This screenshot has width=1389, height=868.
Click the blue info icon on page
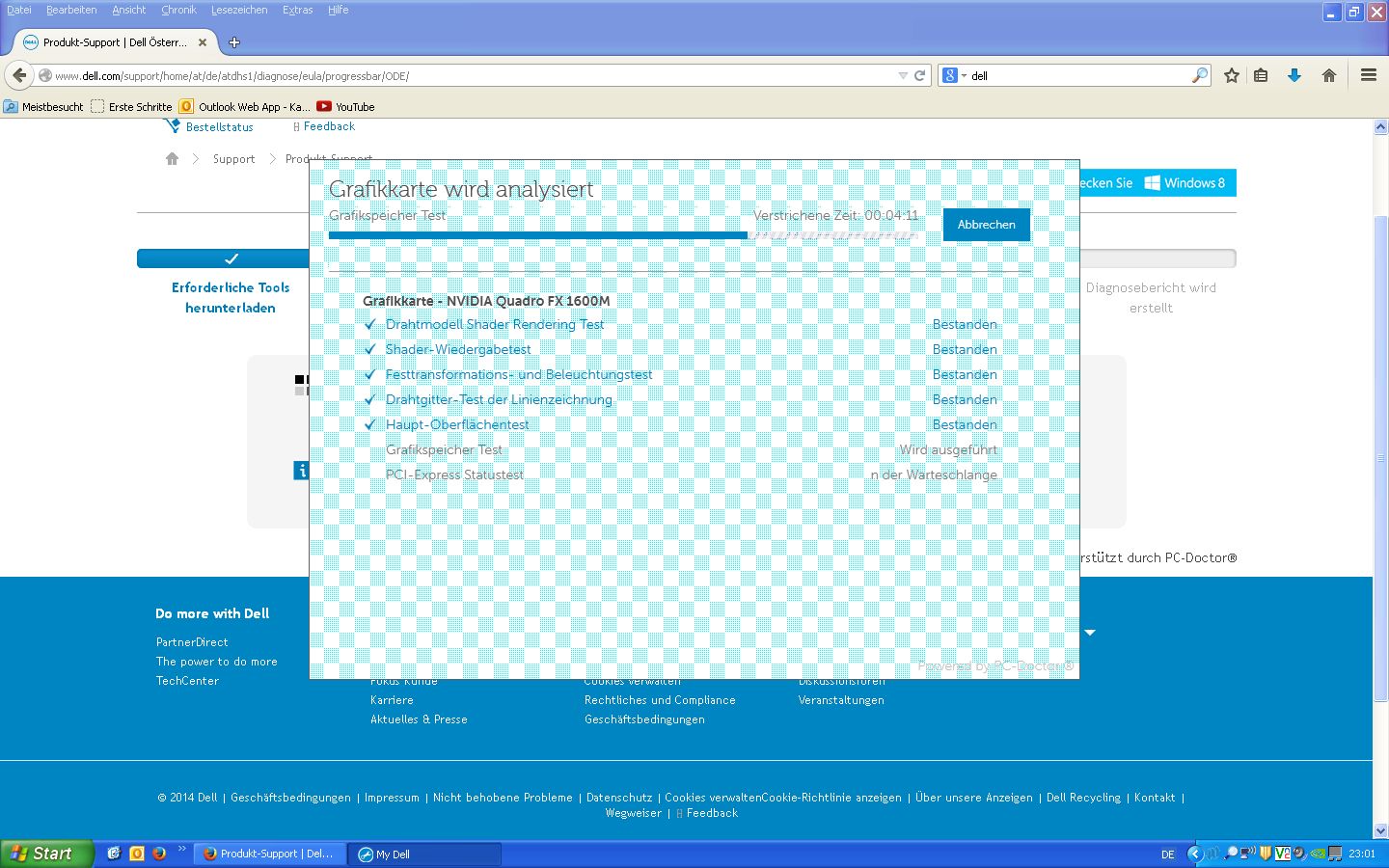pos(301,471)
